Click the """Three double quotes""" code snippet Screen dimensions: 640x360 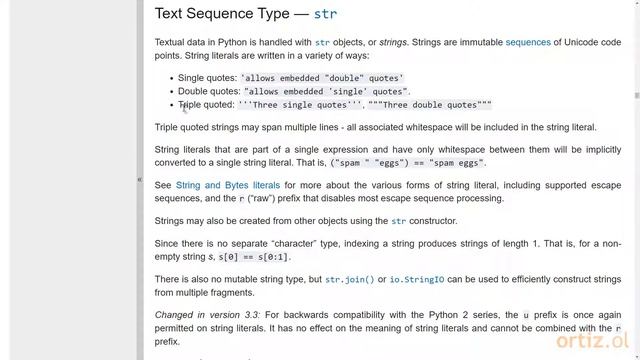tap(430, 105)
